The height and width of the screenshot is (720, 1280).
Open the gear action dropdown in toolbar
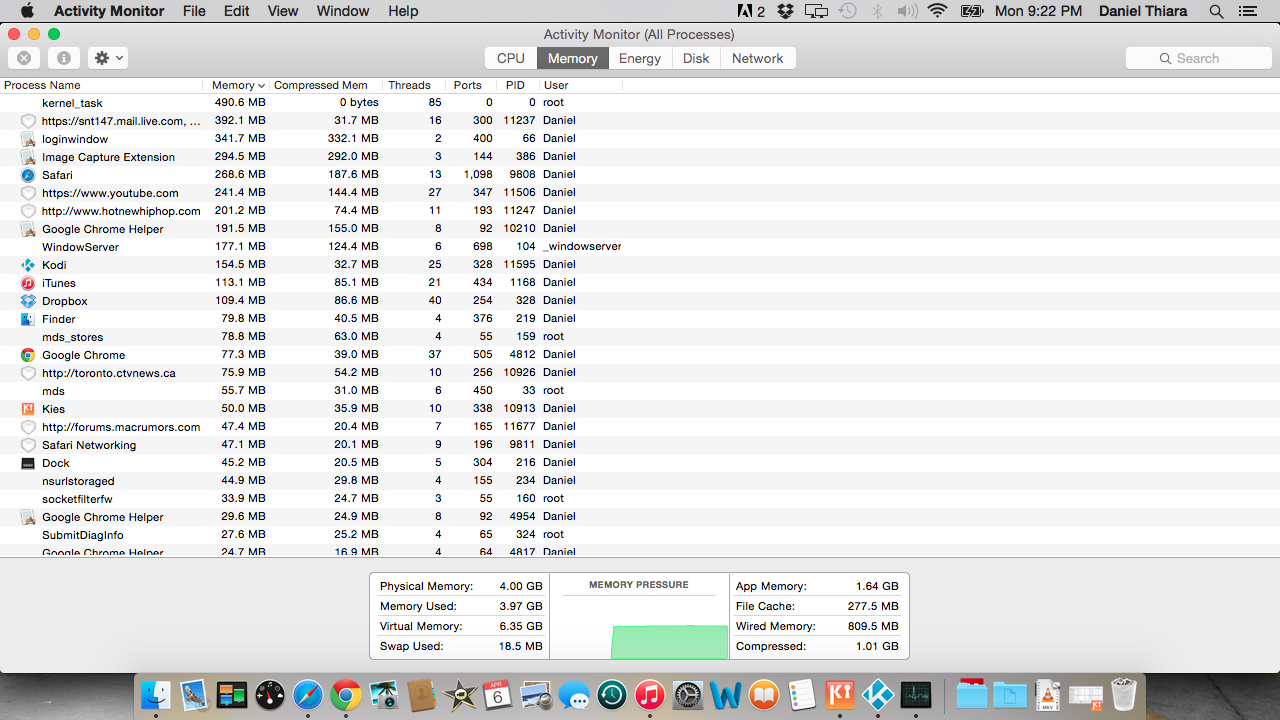[x=108, y=58]
